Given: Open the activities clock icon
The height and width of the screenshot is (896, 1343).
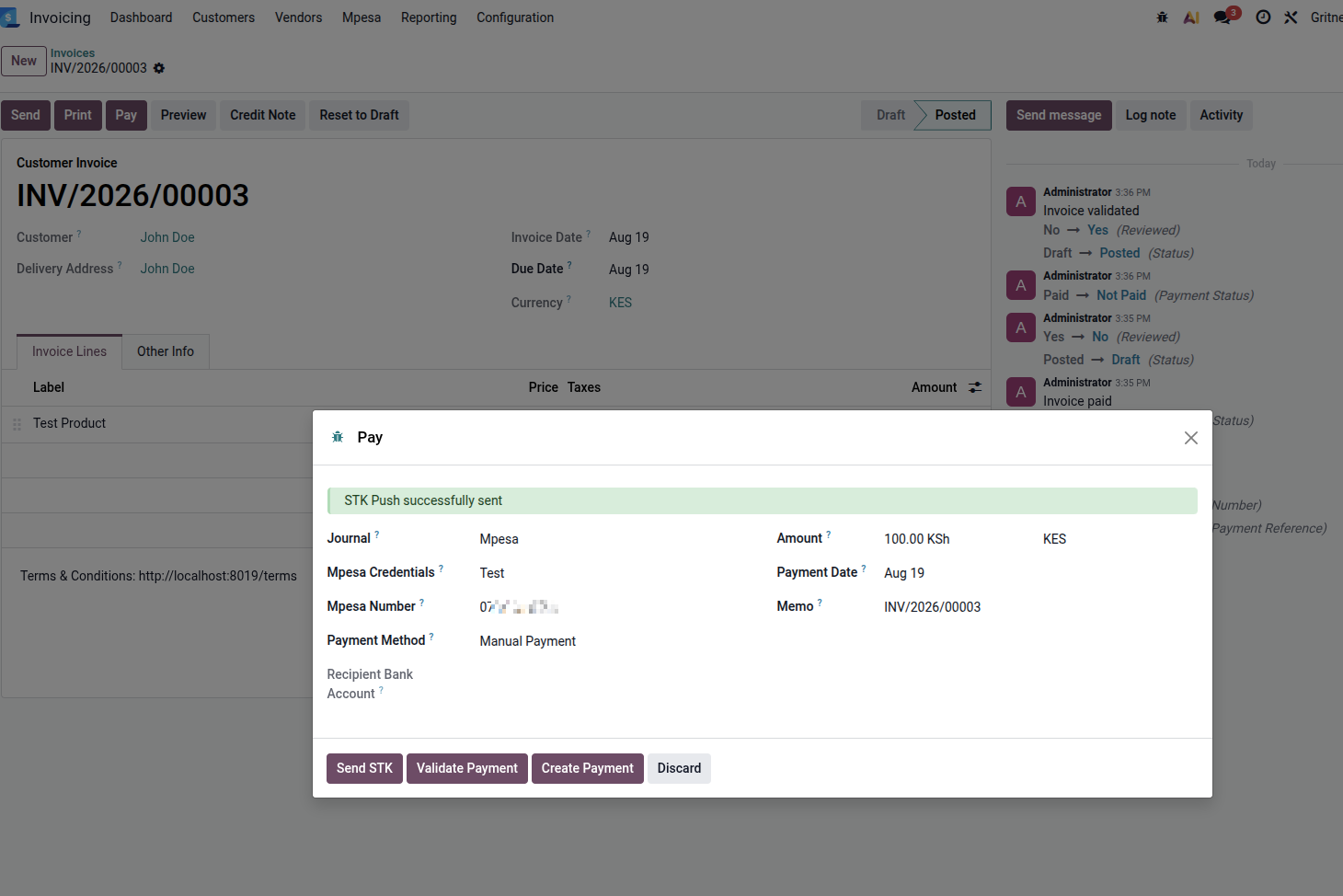Looking at the screenshot, I should pos(1263,17).
